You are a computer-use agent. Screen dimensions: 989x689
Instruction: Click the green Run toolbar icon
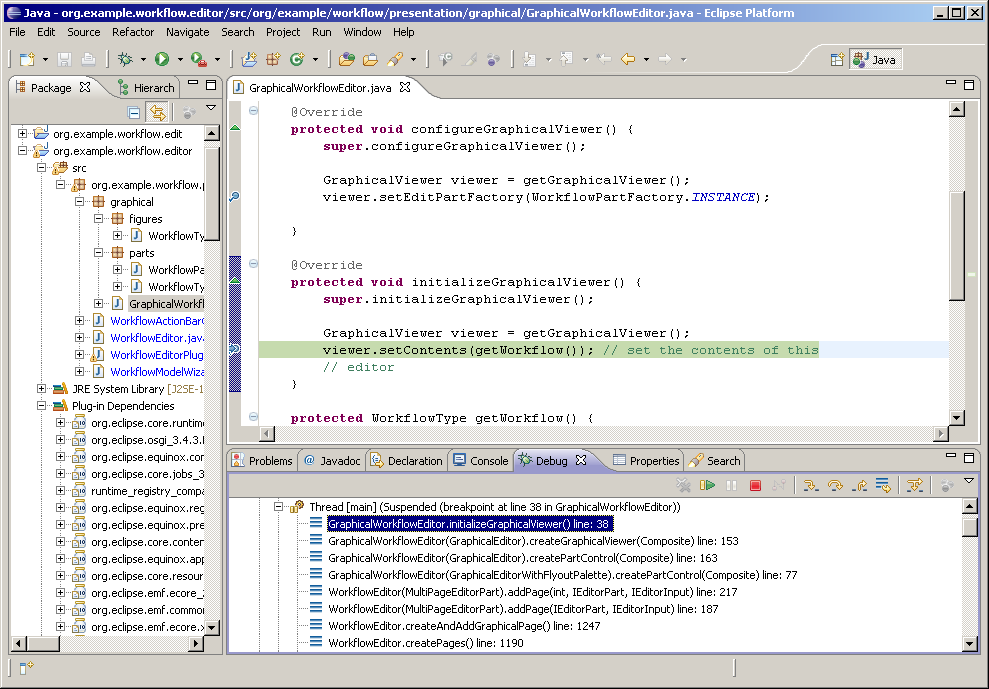coord(162,60)
